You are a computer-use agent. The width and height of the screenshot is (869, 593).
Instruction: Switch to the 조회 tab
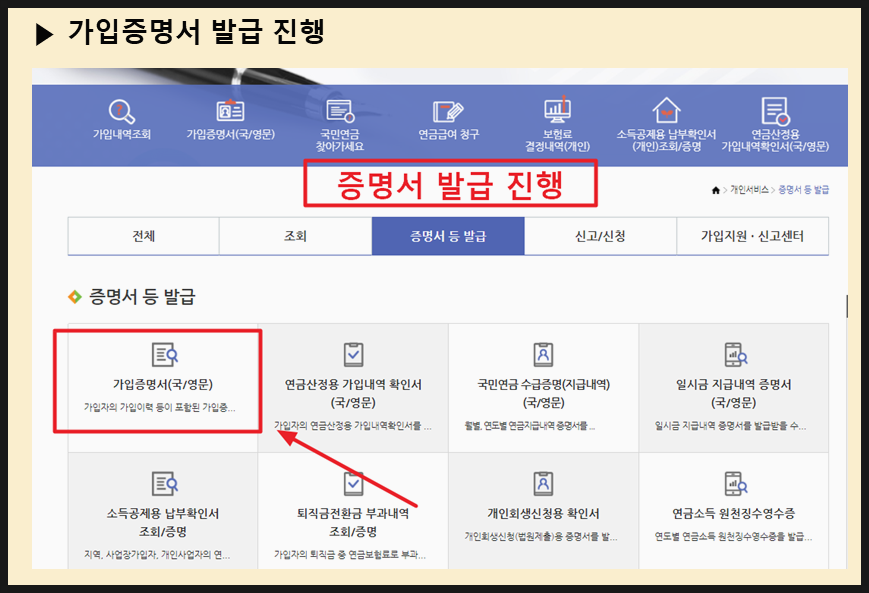[294, 235]
